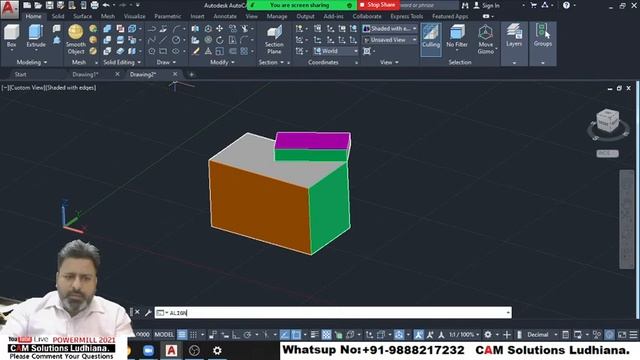
Task: Click the Rectangle draw tool
Action: [x=163, y=51]
